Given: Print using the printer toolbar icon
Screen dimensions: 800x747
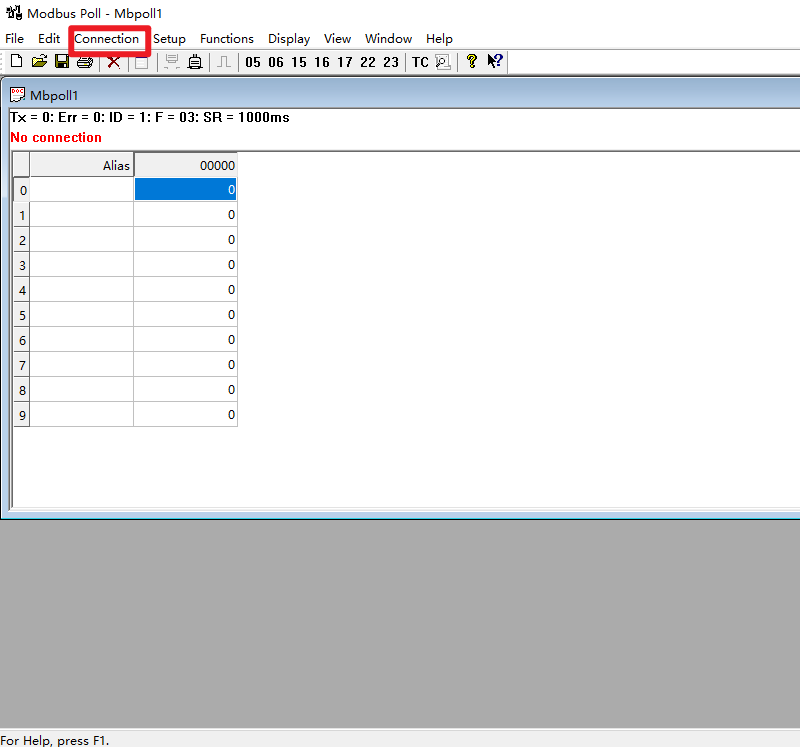Looking at the screenshot, I should click(85, 62).
